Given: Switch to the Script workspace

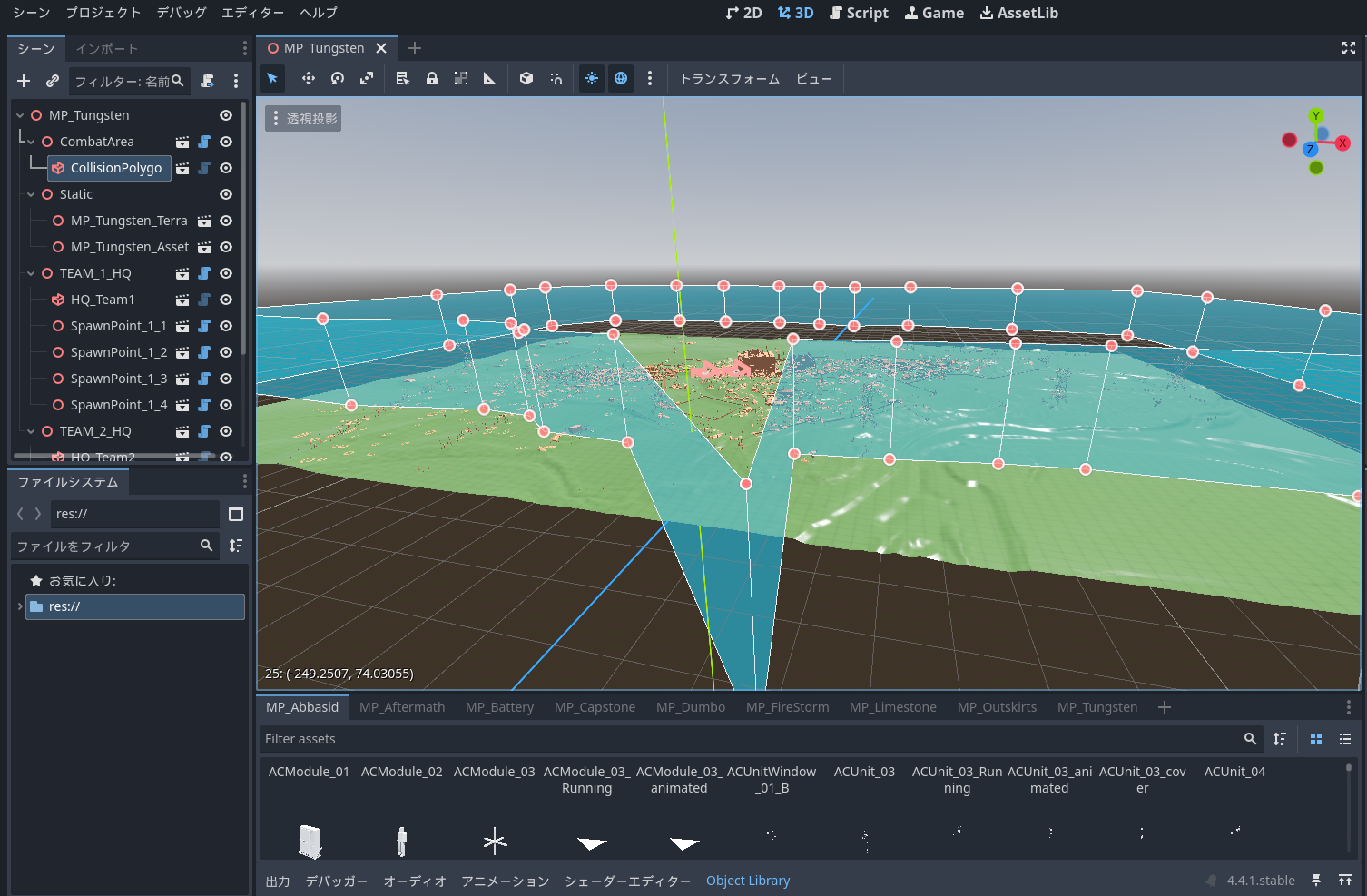Looking at the screenshot, I should pyautogui.click(x=859, y=13).
